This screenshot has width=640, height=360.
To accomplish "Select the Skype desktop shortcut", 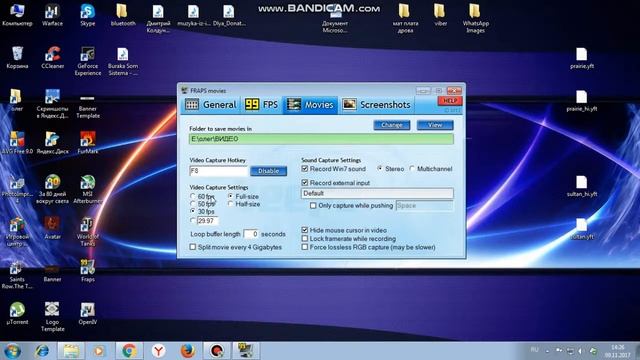I will point(88,15).
